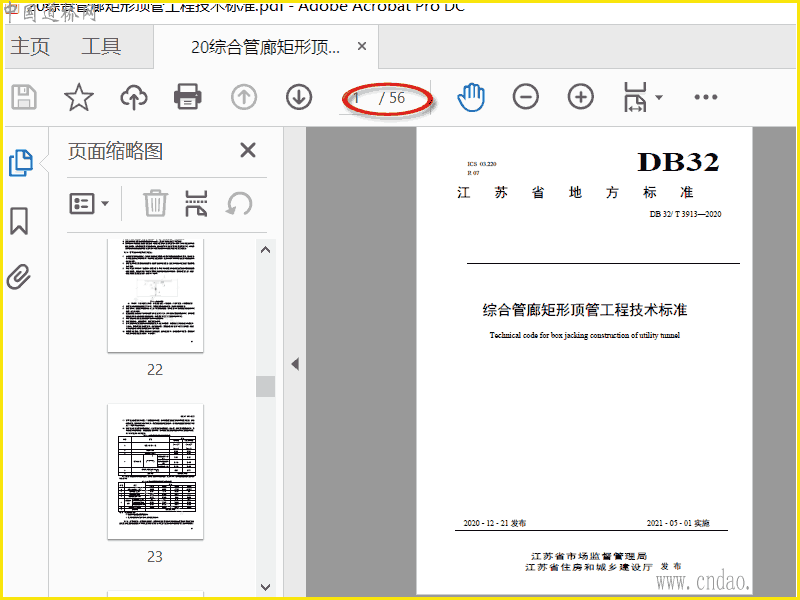Zoom in with the plus icon
Viewport: 800px width, 600px height.
(x=581, y=97)
